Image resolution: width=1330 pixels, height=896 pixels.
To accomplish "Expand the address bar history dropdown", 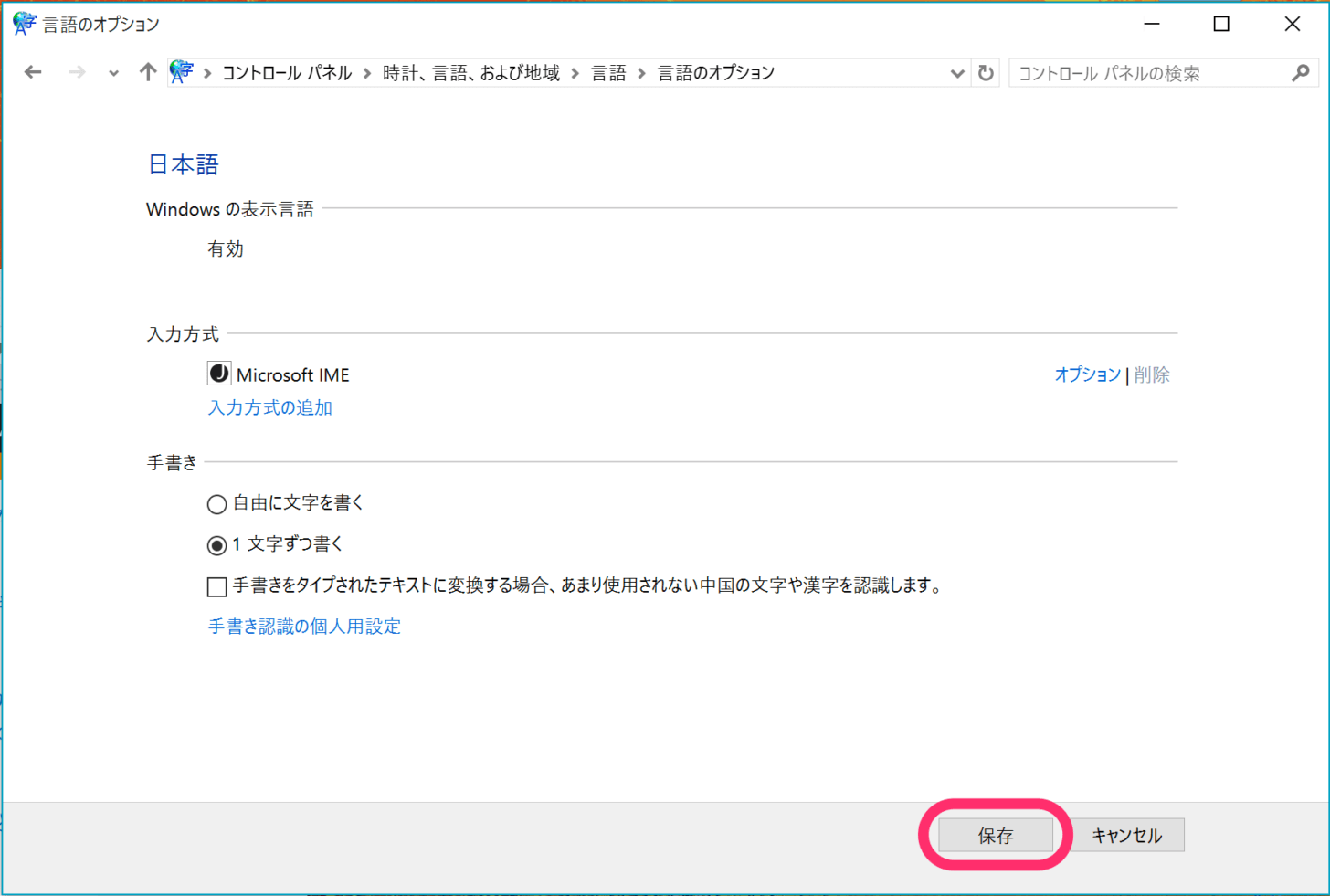I will 957,73.
